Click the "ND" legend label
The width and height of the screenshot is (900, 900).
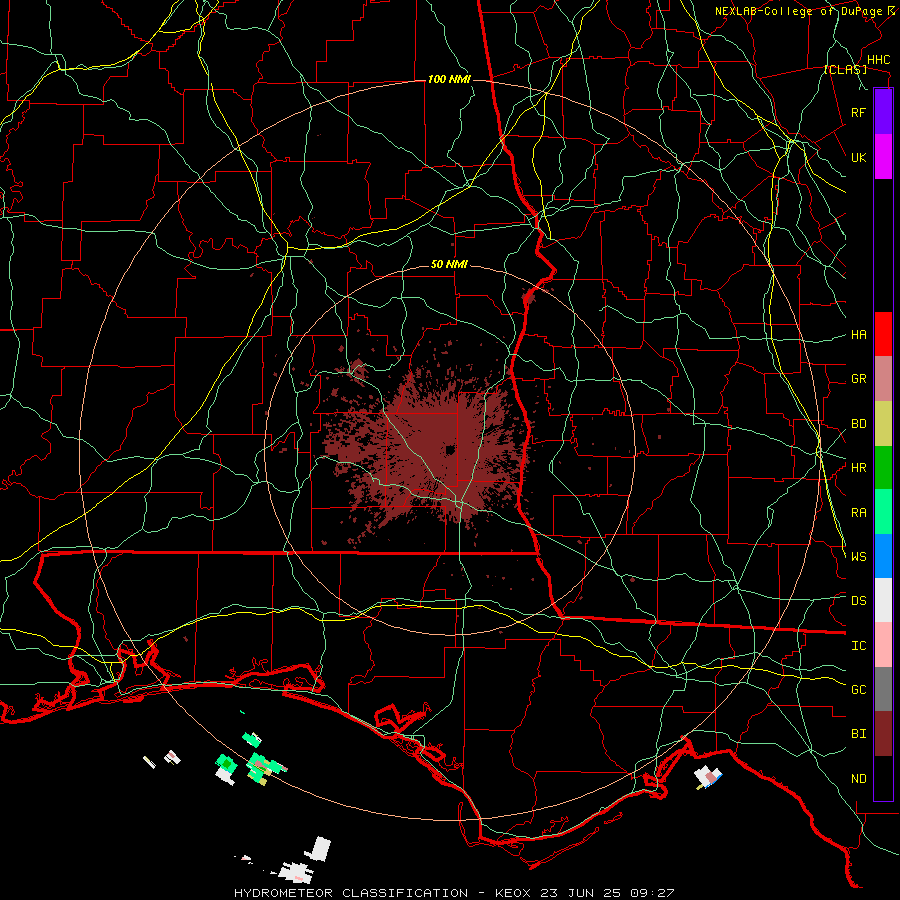coord(858,779)
